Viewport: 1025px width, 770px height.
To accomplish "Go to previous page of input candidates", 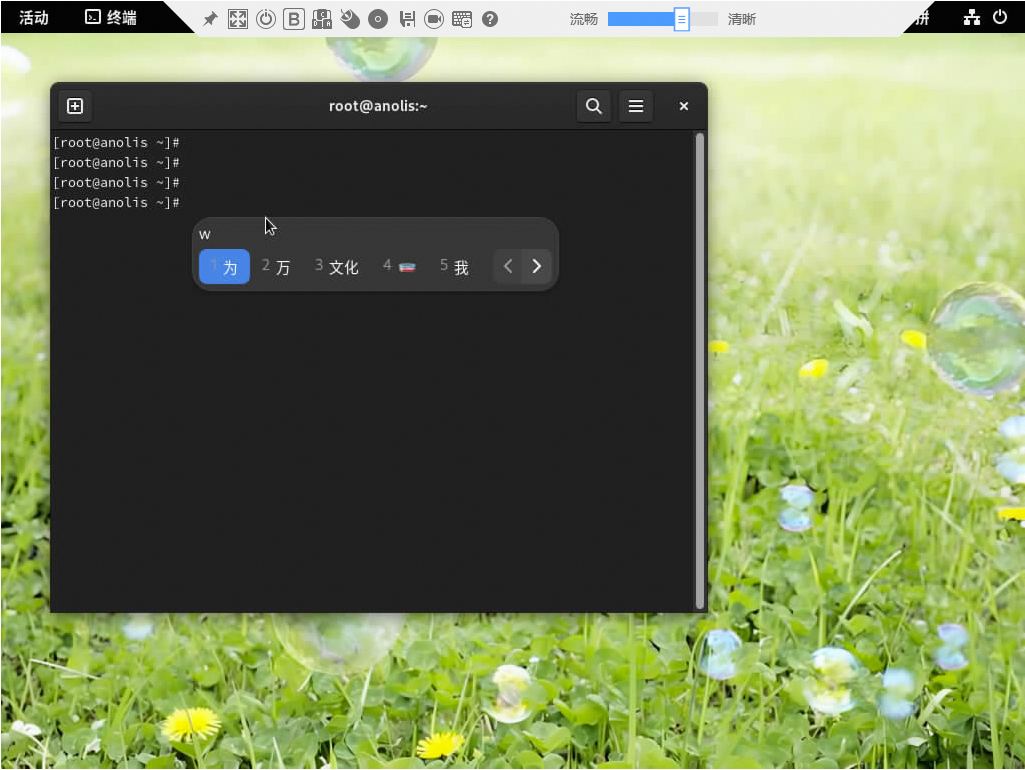I will pyautogui.click(x=508, y=267).
